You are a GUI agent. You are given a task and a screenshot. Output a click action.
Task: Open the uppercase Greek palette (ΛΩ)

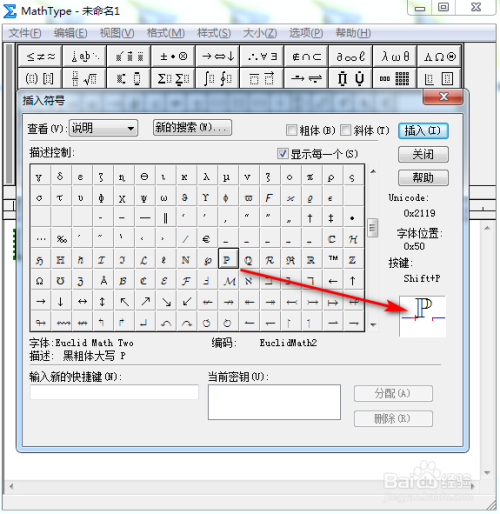pos(439,56)
